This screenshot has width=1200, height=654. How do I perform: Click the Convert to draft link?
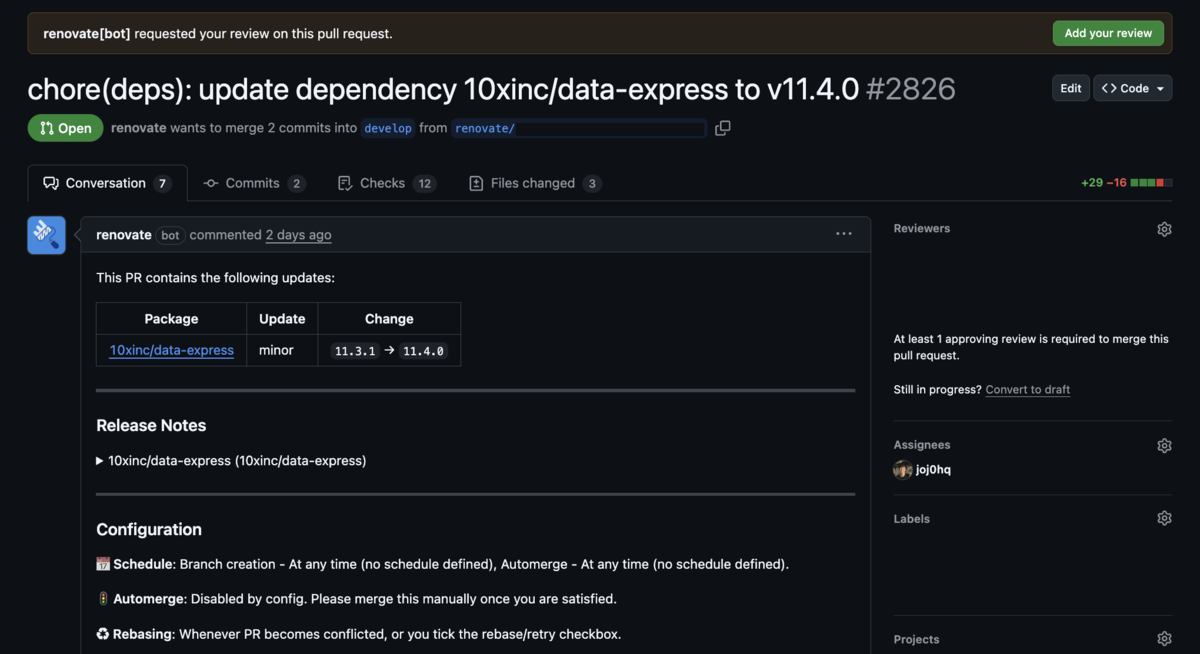[1028, 390]
